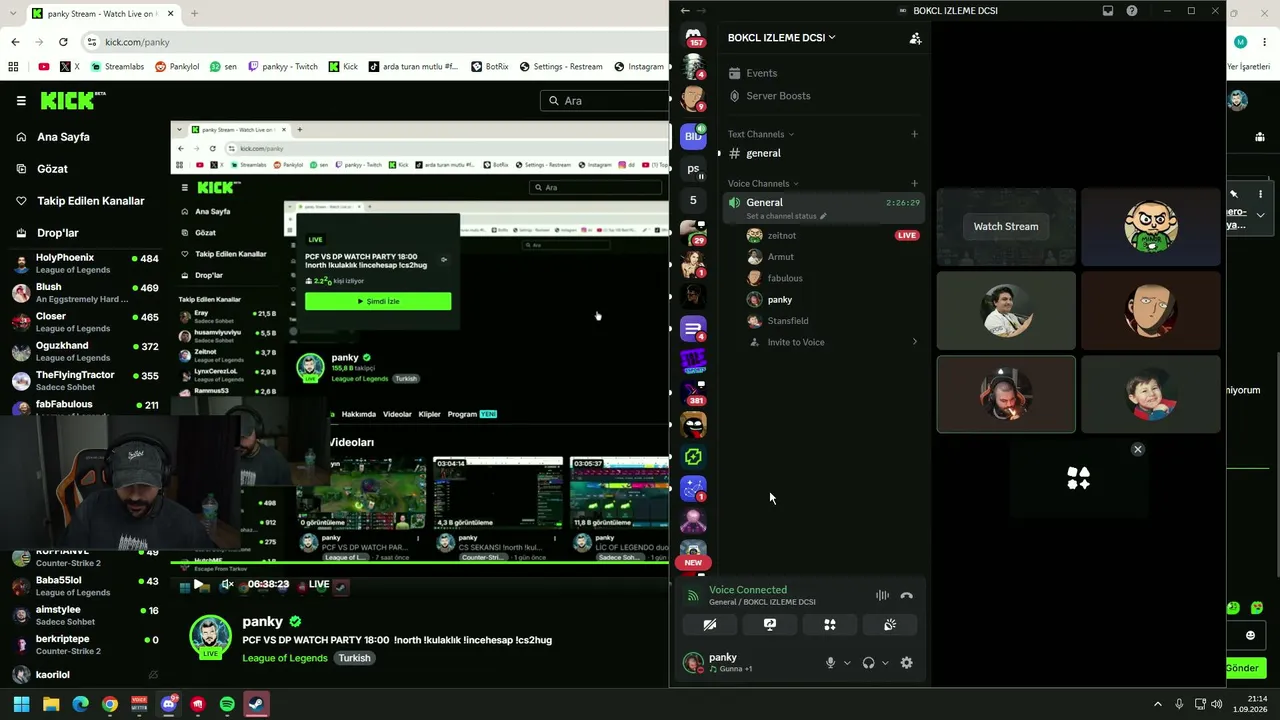Open the BID server icon in Discord
The image size is (1280, 720).
(693, 136)
